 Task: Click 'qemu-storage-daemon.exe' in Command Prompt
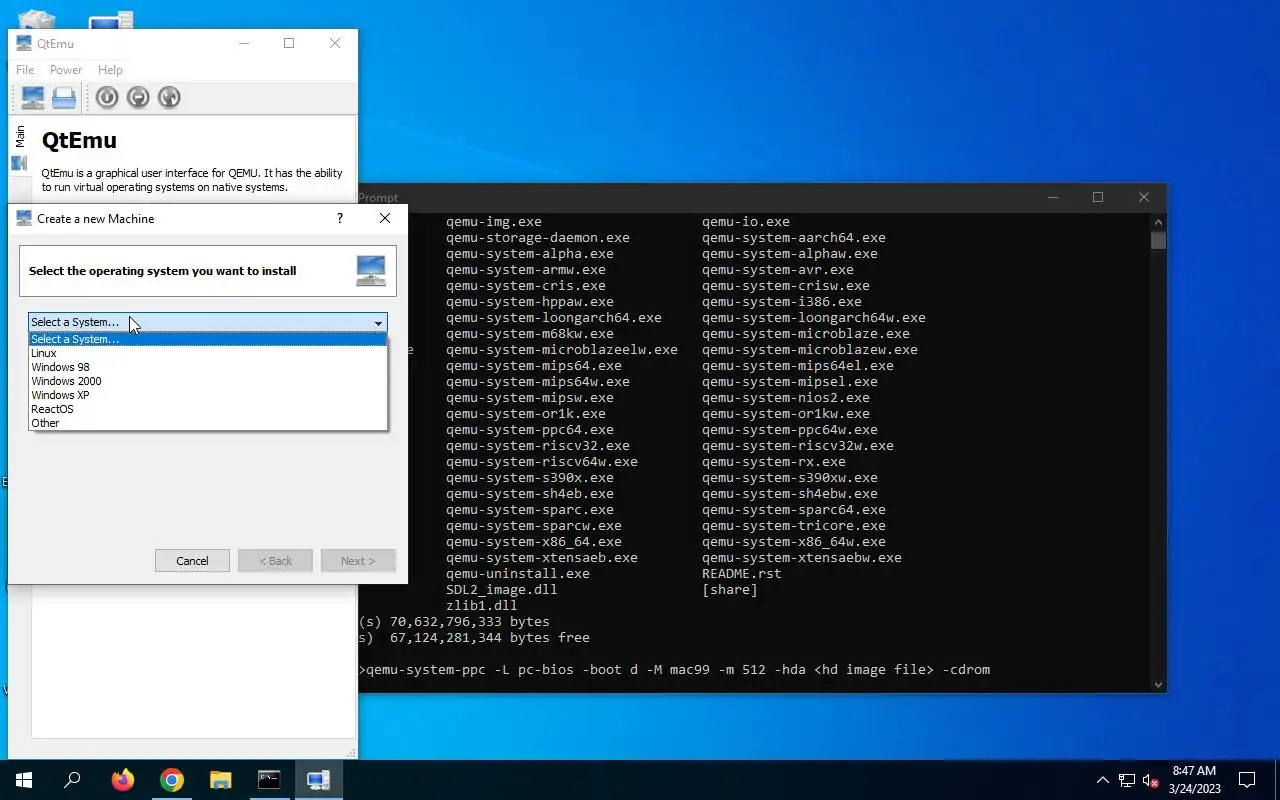(x=538, y=237)
